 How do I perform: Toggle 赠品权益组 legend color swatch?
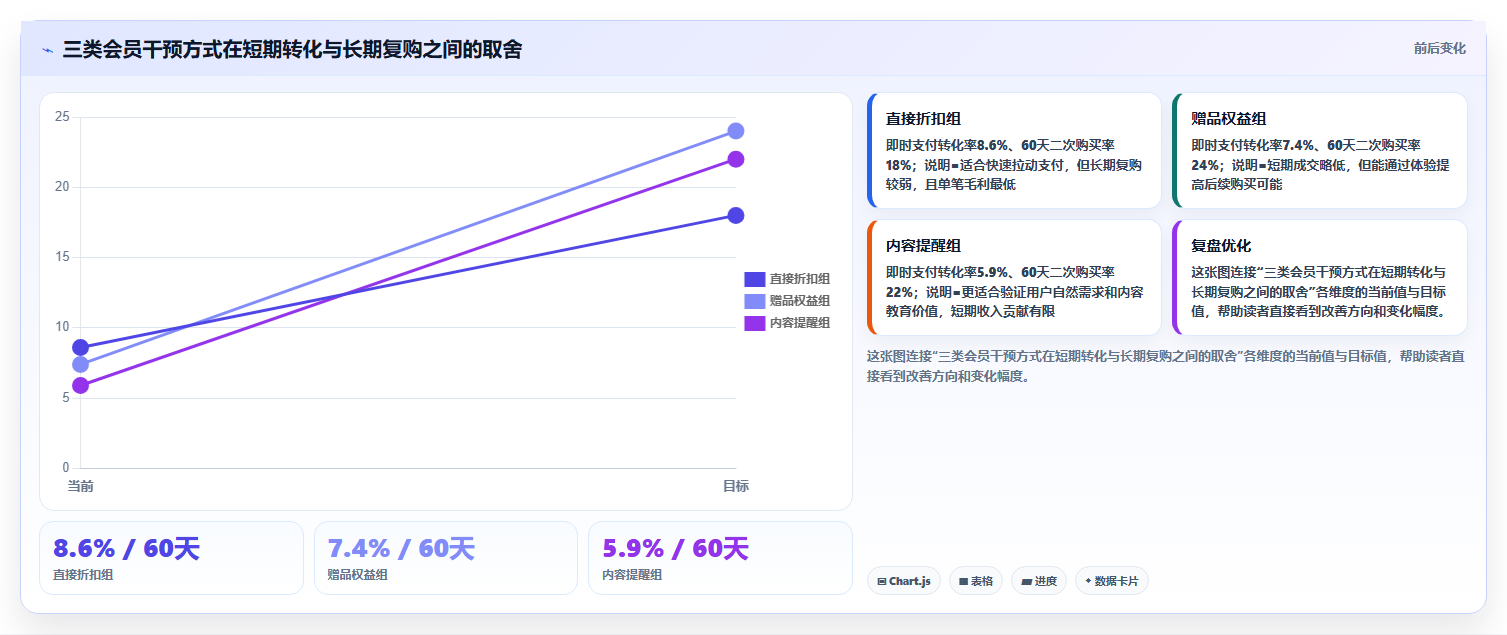tap(754, 301)
